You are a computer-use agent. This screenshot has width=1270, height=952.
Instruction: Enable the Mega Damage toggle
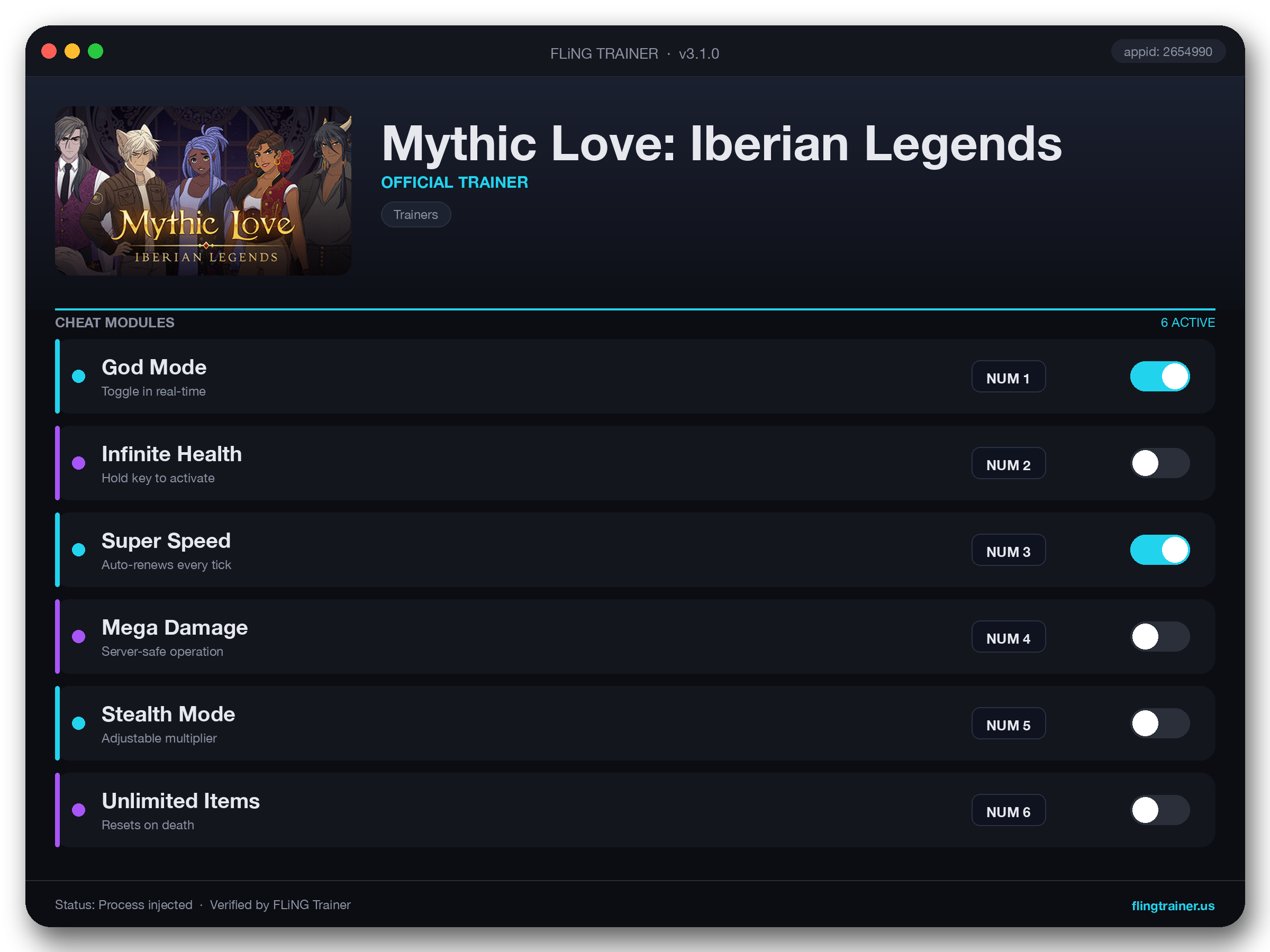pos(1159,636)
